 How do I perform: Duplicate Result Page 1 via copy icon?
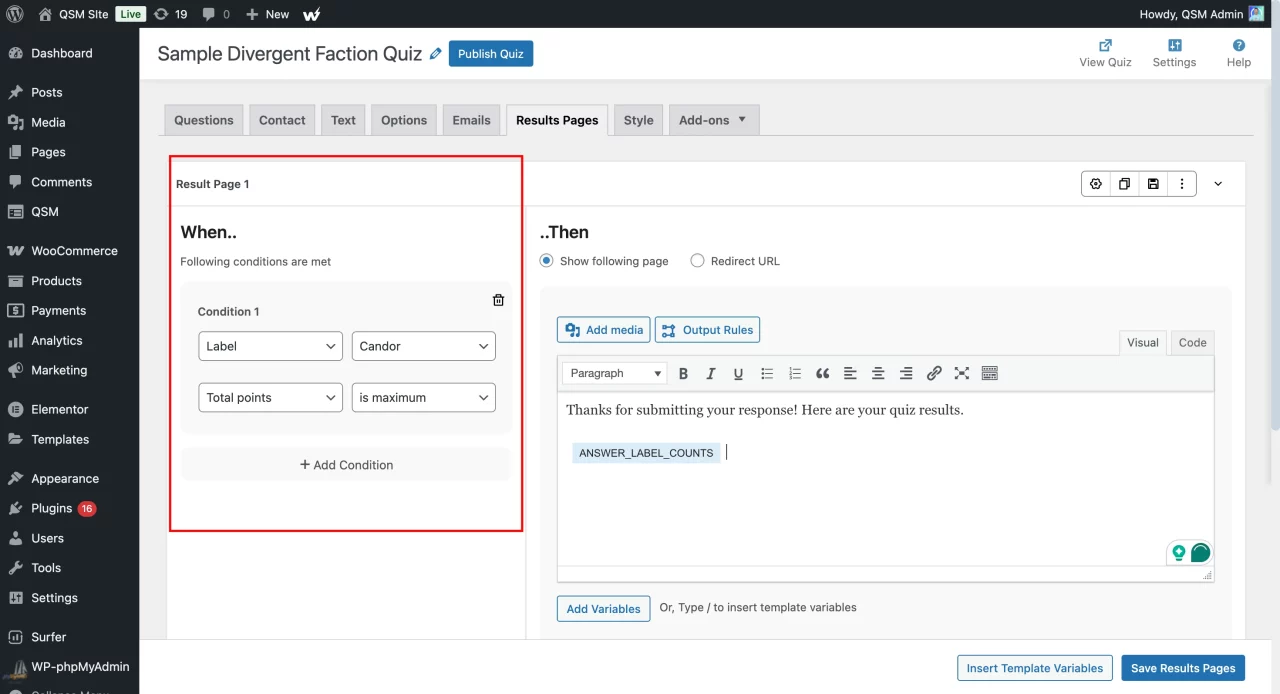click(1124, 183)
